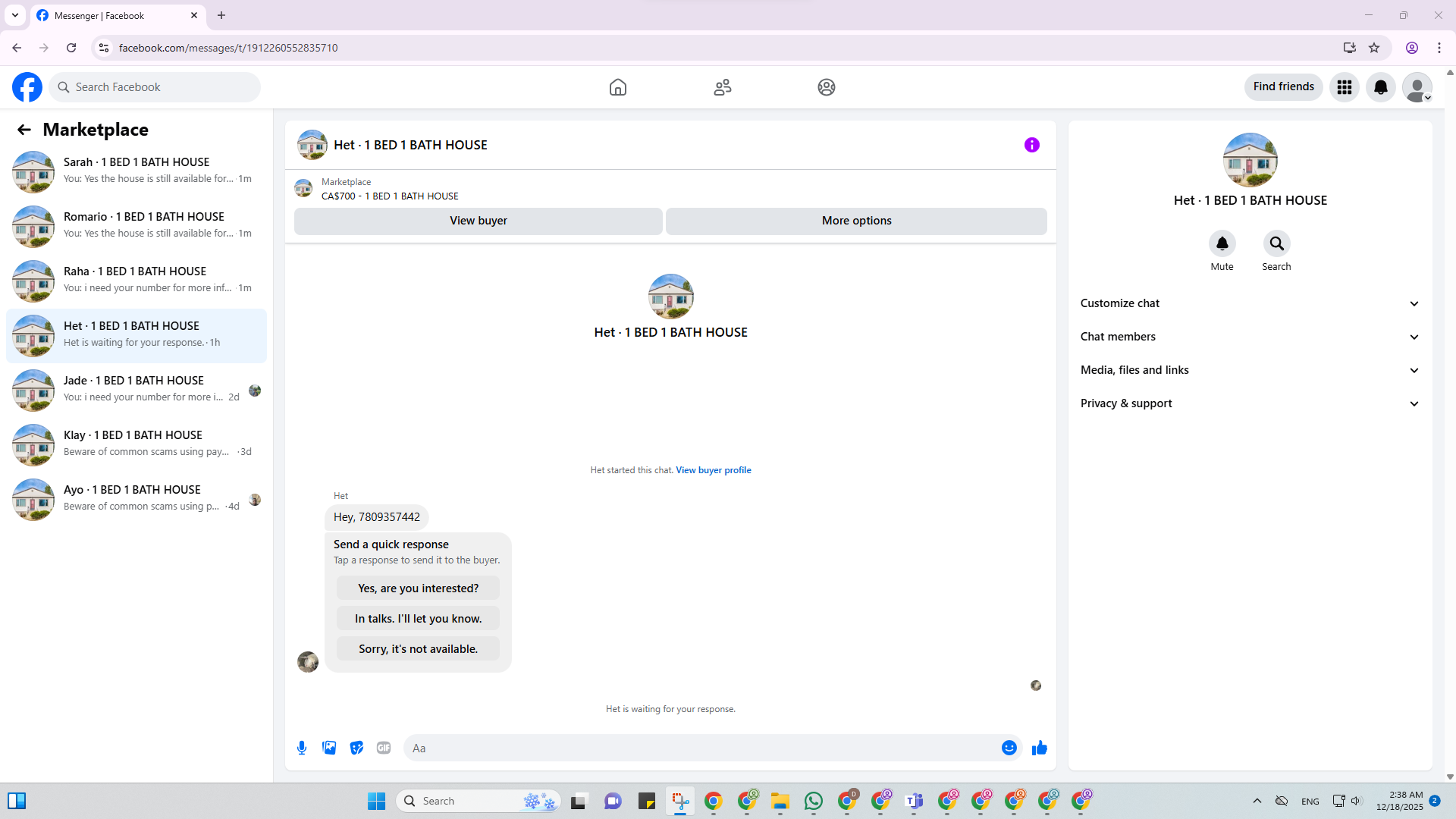
Task: Send a thumbs-up like
Action: click(1039, 748)
